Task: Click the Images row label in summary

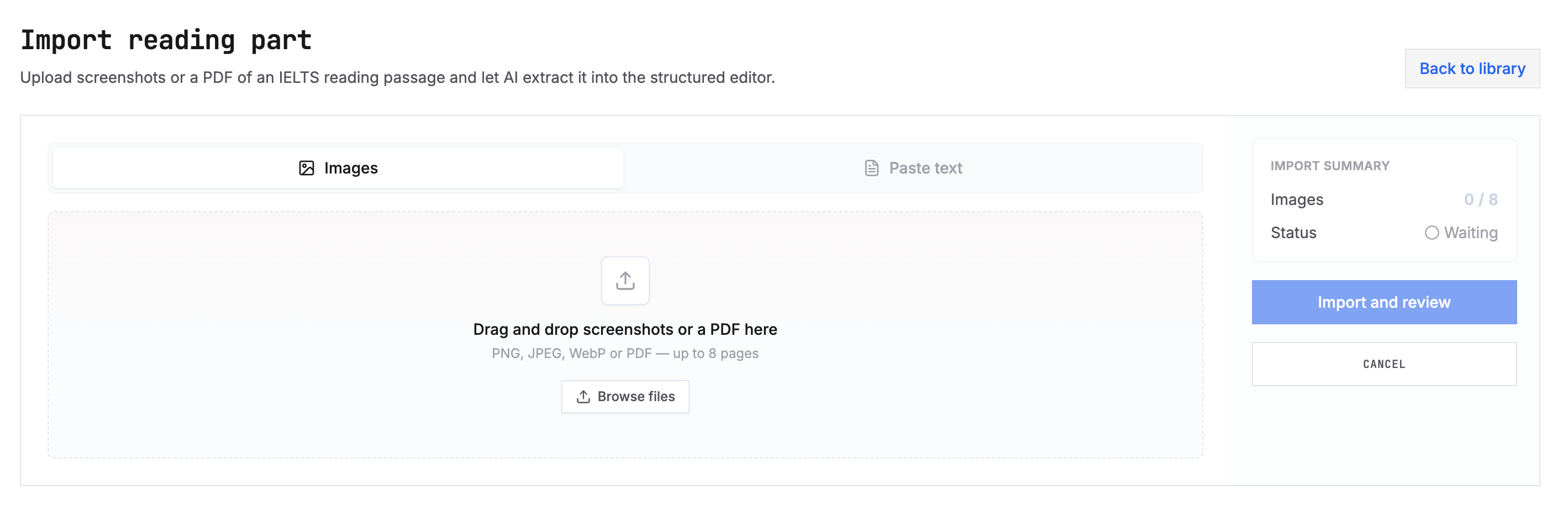Action: pos(1297,199)
